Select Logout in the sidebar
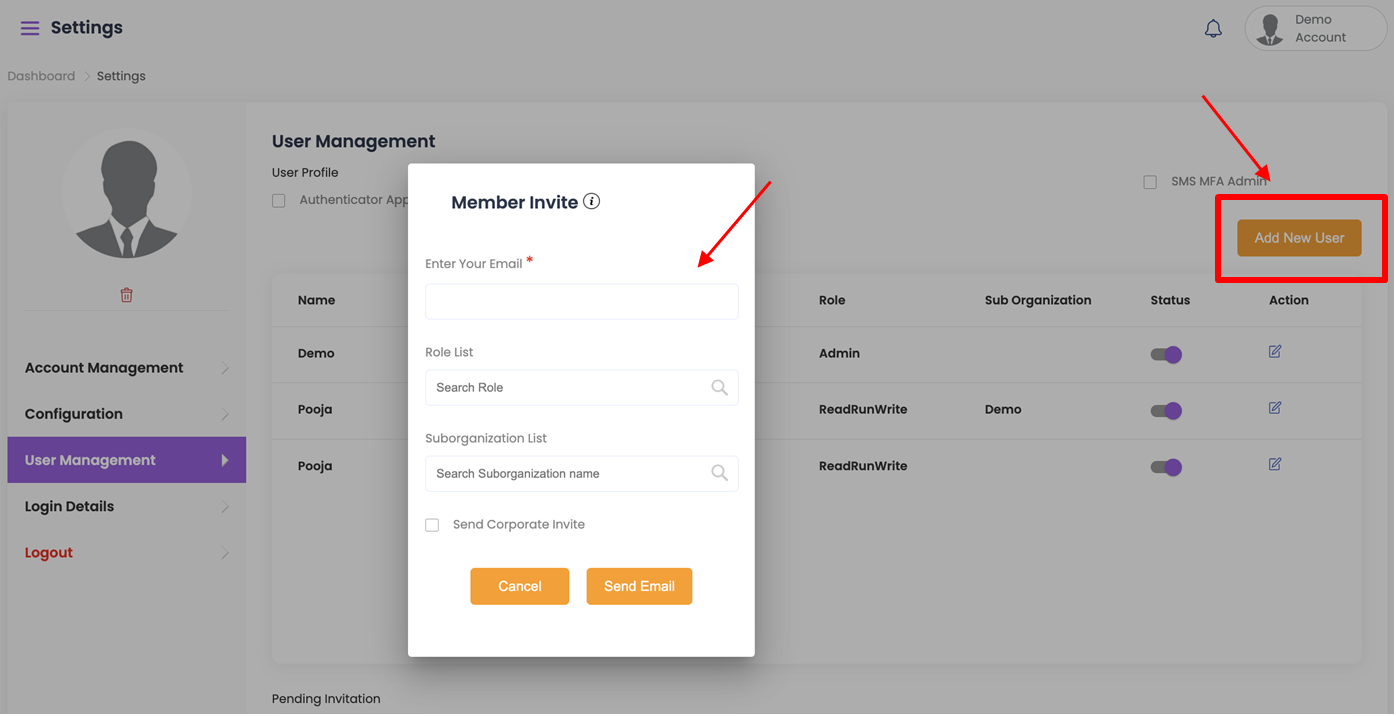The height and width of the screenshot is (716, 1396). click(49, 553)
